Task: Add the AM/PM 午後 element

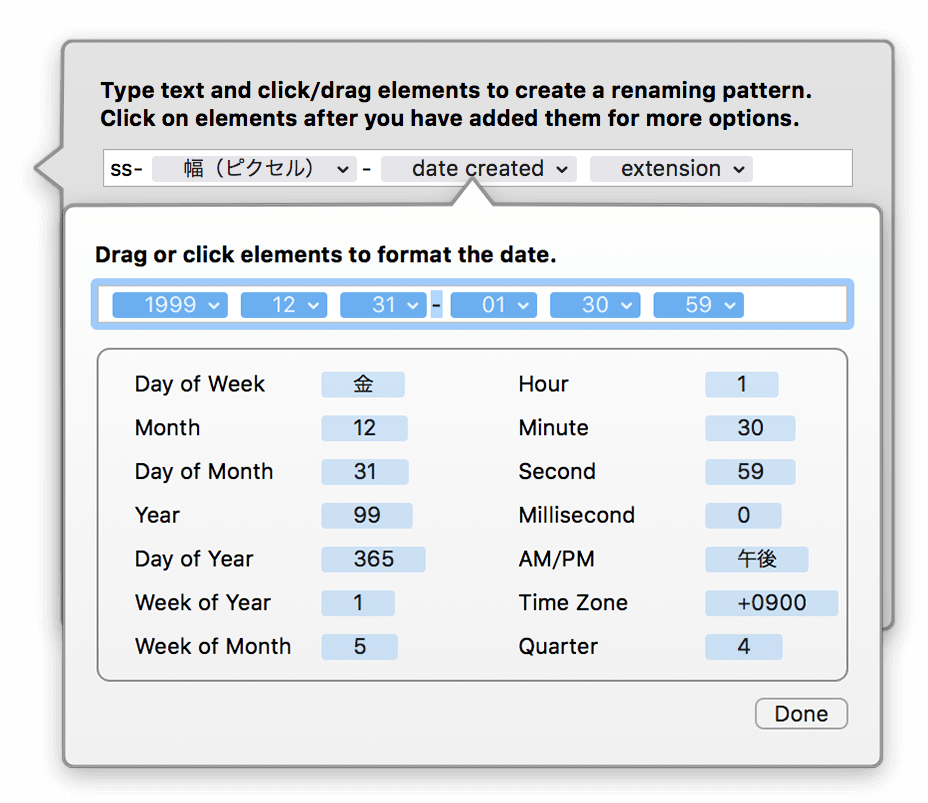Action: coord(756,559)
